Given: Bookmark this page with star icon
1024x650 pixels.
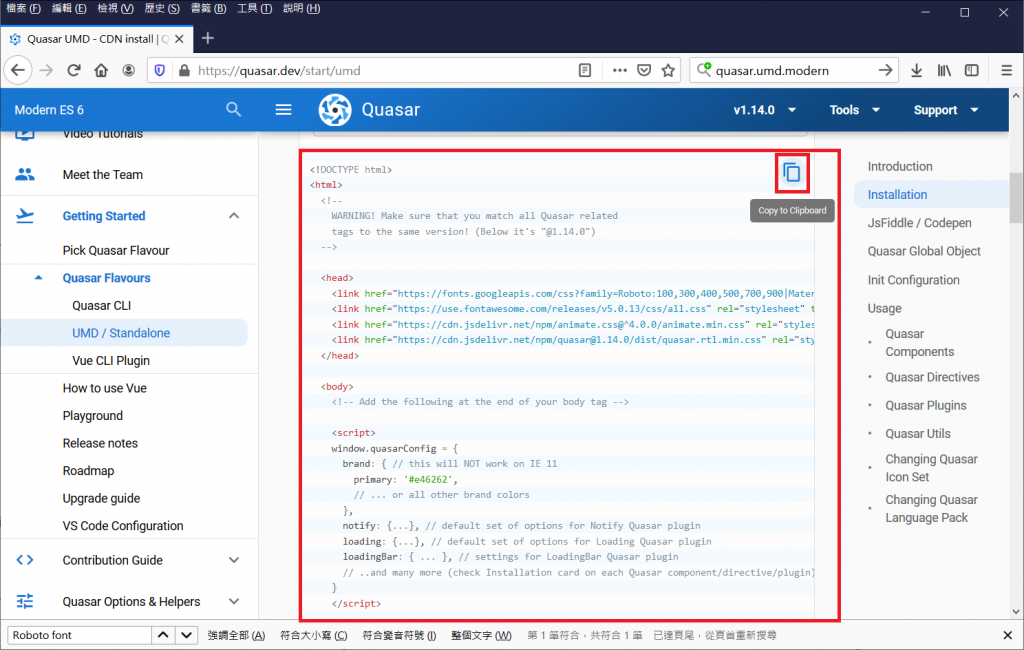Looking at the screenshot, I should tap(668, 71).
